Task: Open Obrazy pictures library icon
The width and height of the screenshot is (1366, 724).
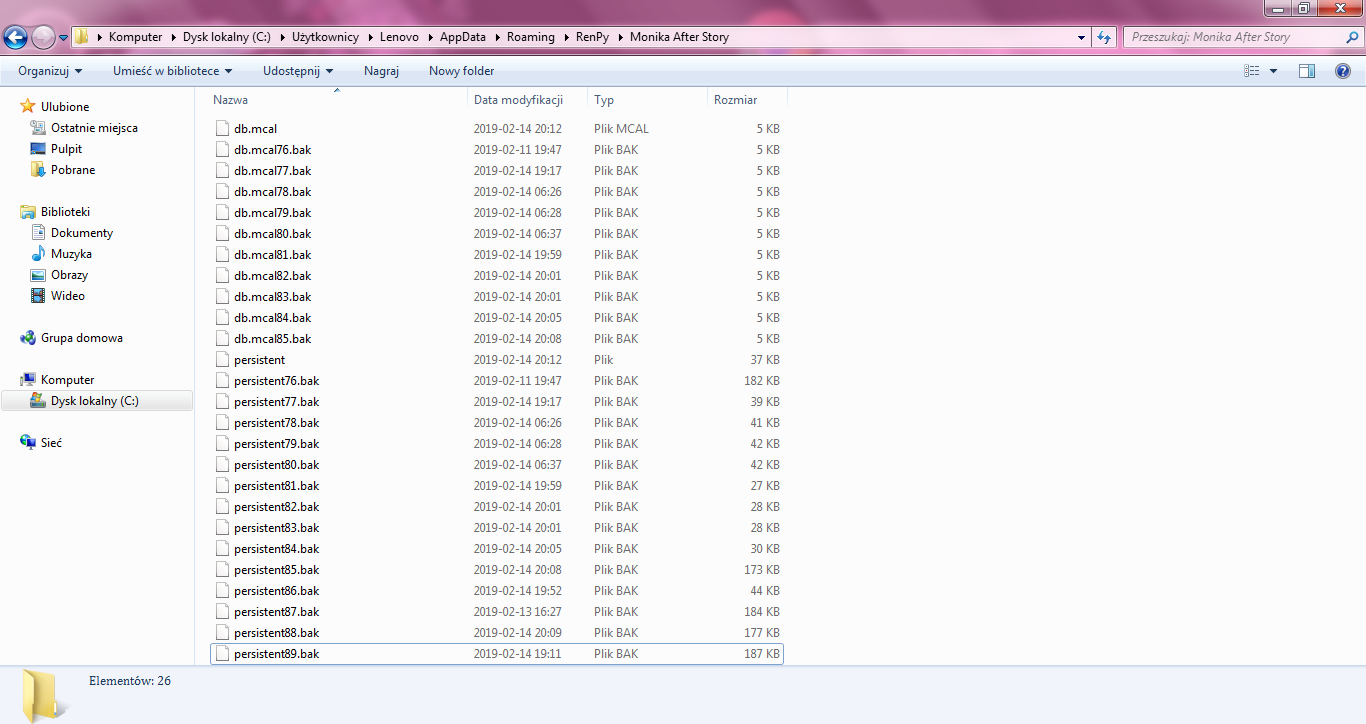Action: point(38,275)
